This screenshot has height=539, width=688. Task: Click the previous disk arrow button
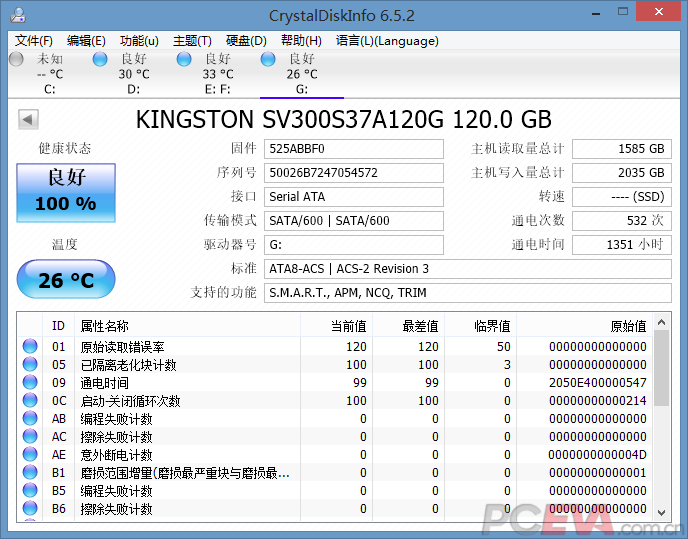(x=28, y=119)
